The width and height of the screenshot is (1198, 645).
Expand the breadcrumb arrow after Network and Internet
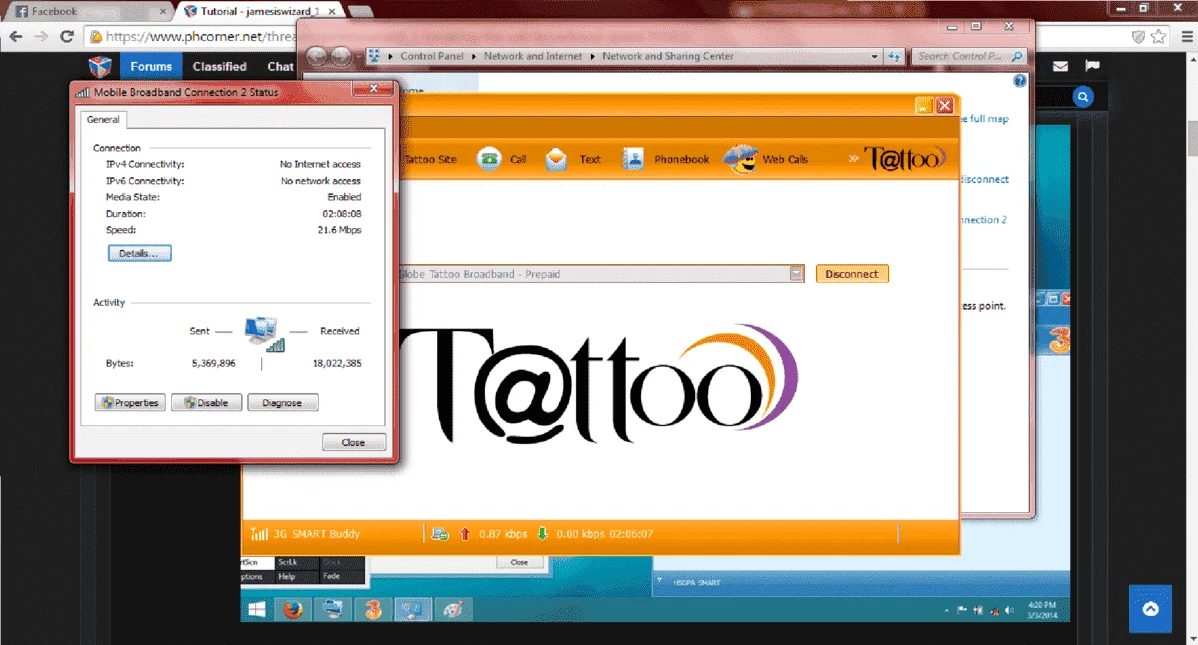(x=592, y=57)
